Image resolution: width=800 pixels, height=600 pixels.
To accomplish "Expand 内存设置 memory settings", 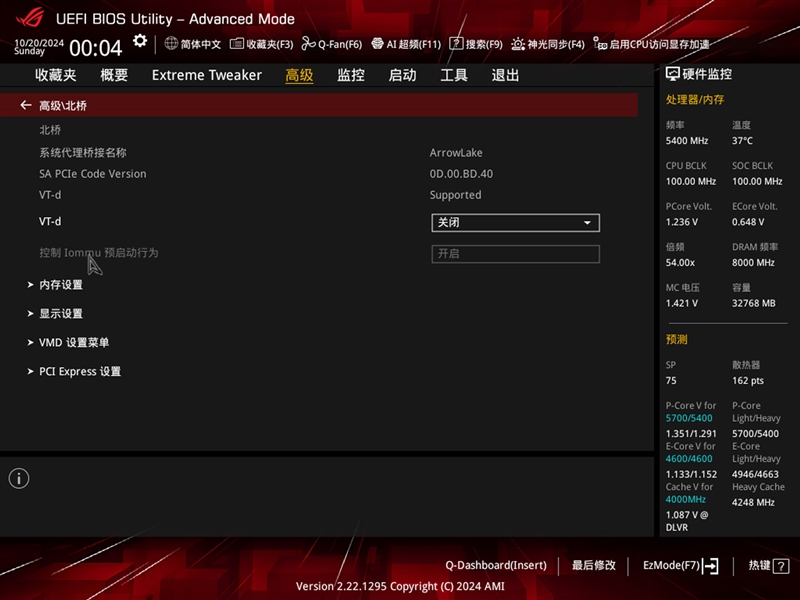I will (x=63, y=284).
